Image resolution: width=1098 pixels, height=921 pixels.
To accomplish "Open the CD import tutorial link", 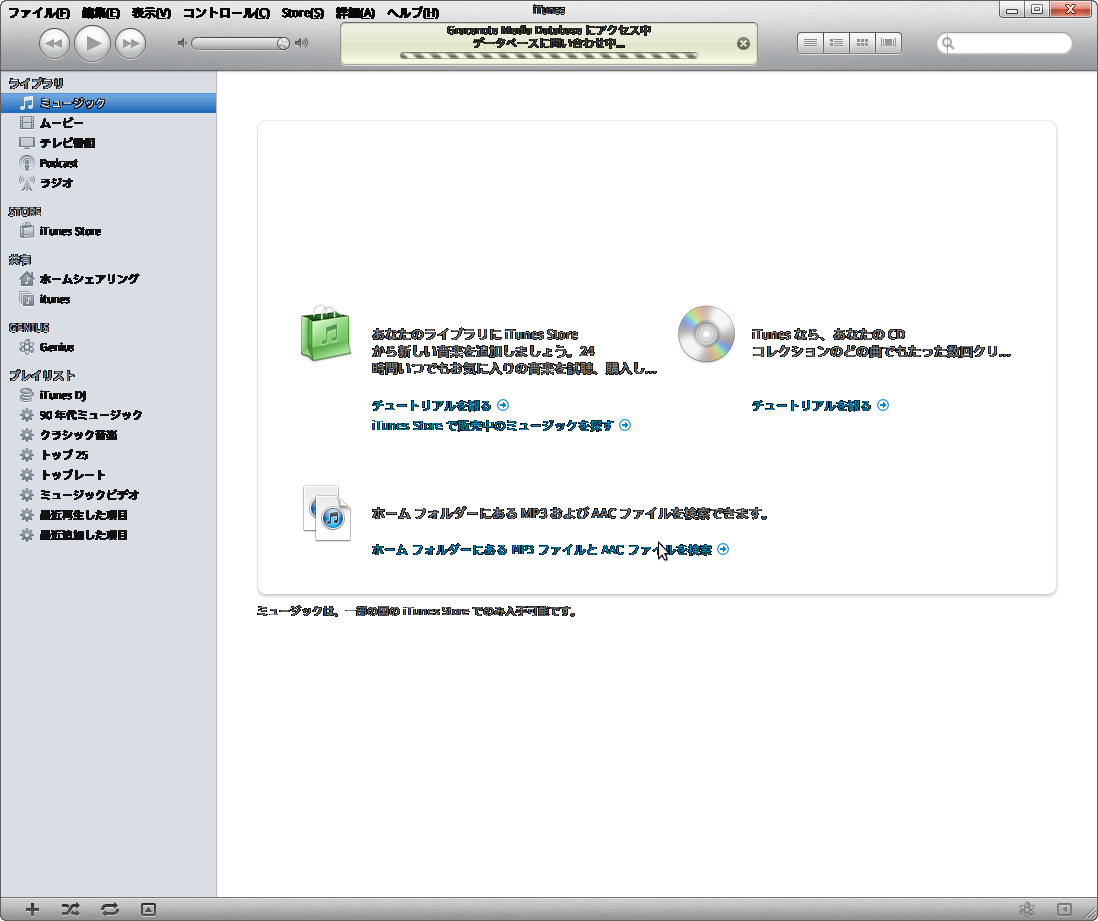I will click(820, 406).
